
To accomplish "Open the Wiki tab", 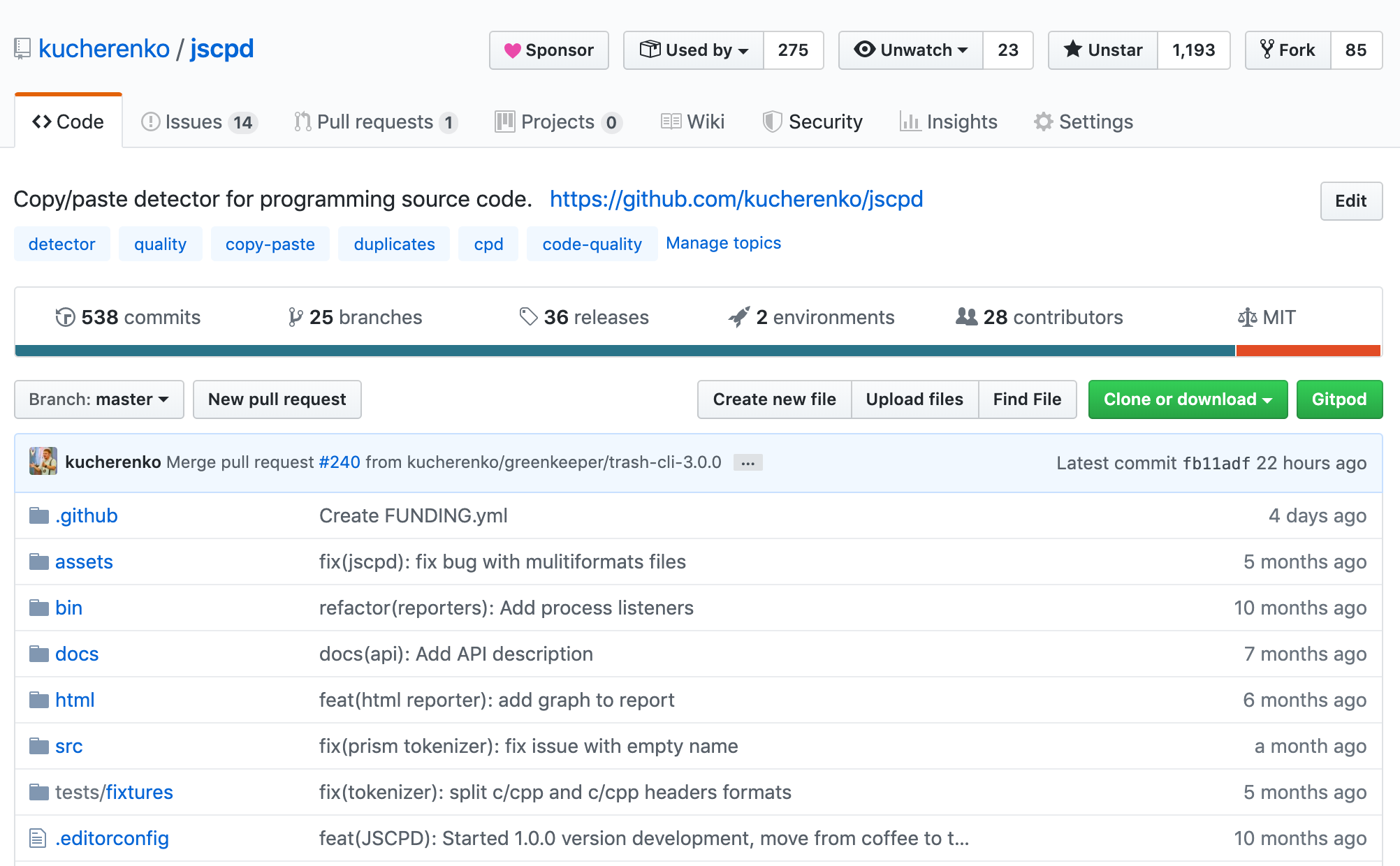I will (x=692, y=122).
